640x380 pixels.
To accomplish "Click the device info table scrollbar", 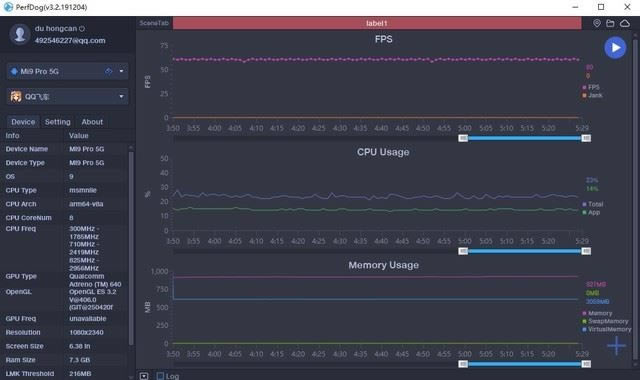I will [131, 248].
